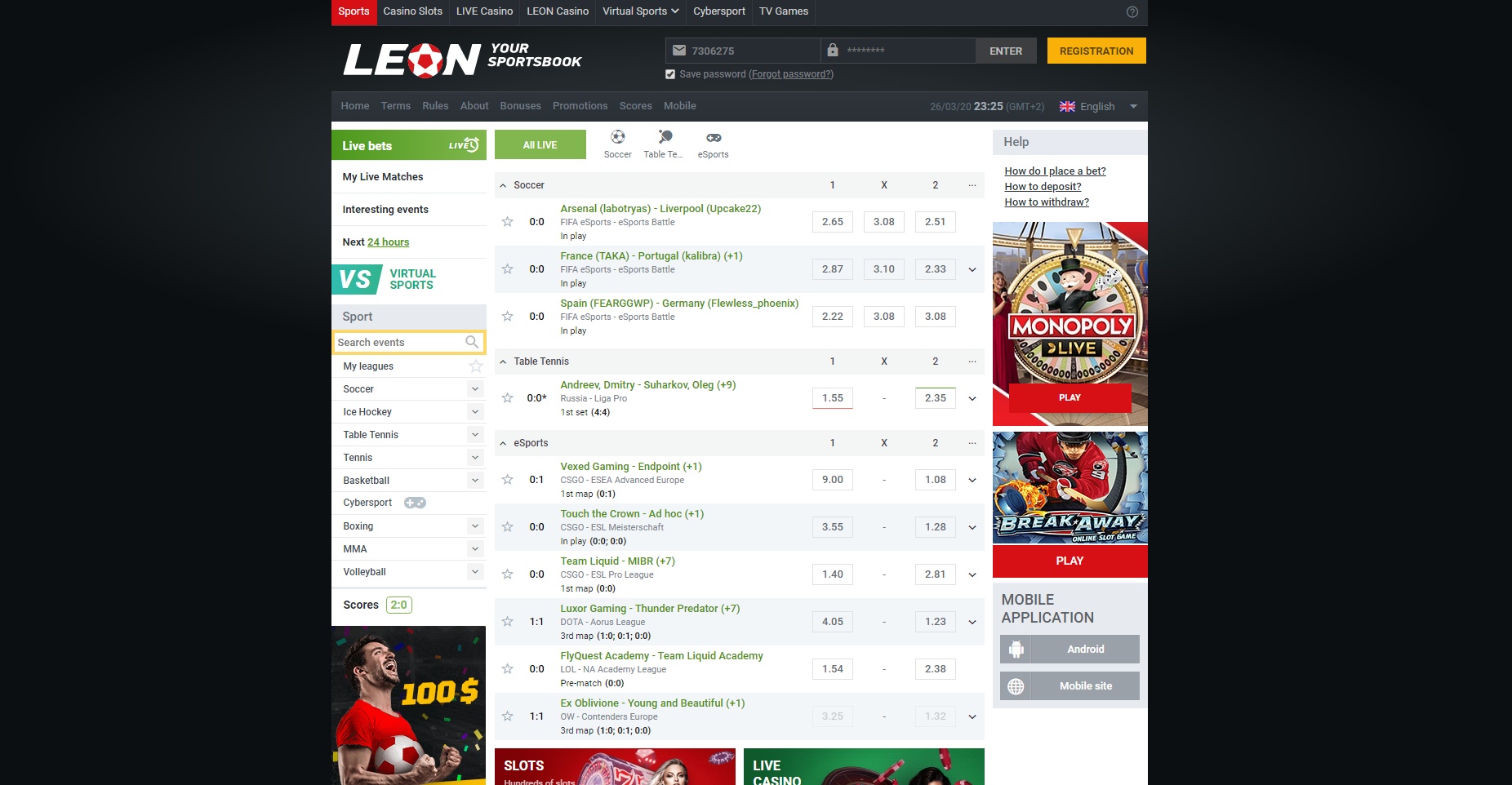
Task: Open the How to deposit? link
Action: tap(1043, 187)
